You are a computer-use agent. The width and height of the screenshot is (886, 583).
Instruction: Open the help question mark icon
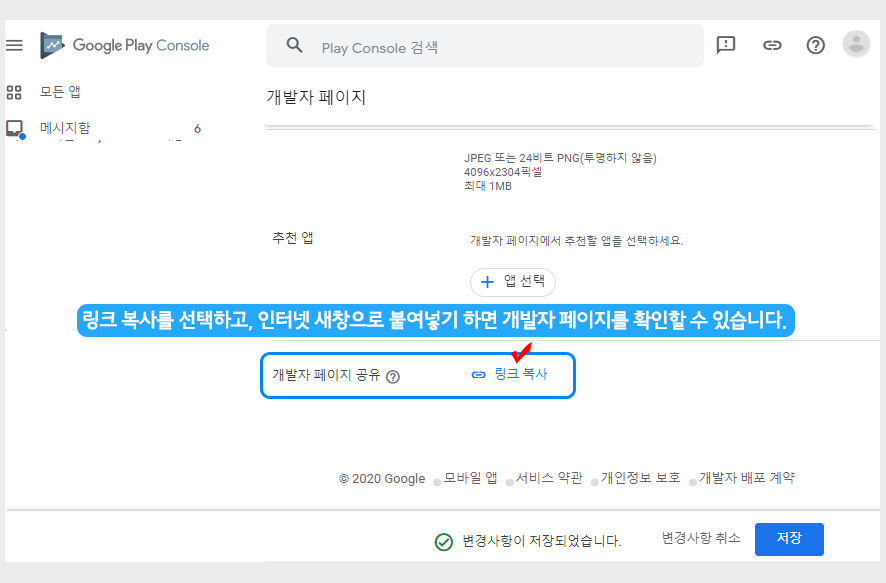tap(815, 45)
